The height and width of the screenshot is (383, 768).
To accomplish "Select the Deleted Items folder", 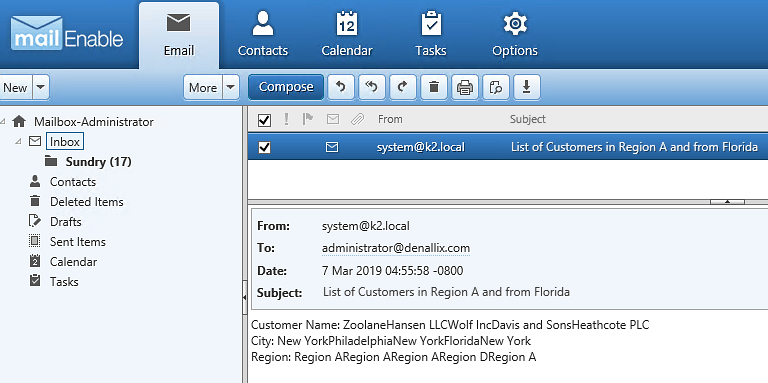I will pos(87,201).
